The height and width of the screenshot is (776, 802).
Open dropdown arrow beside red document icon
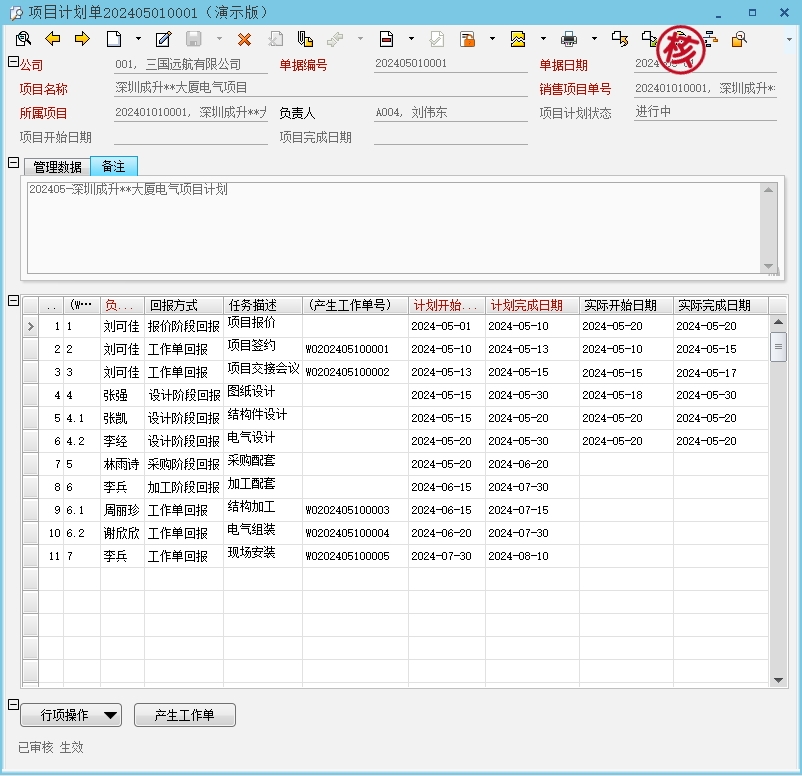411,39
